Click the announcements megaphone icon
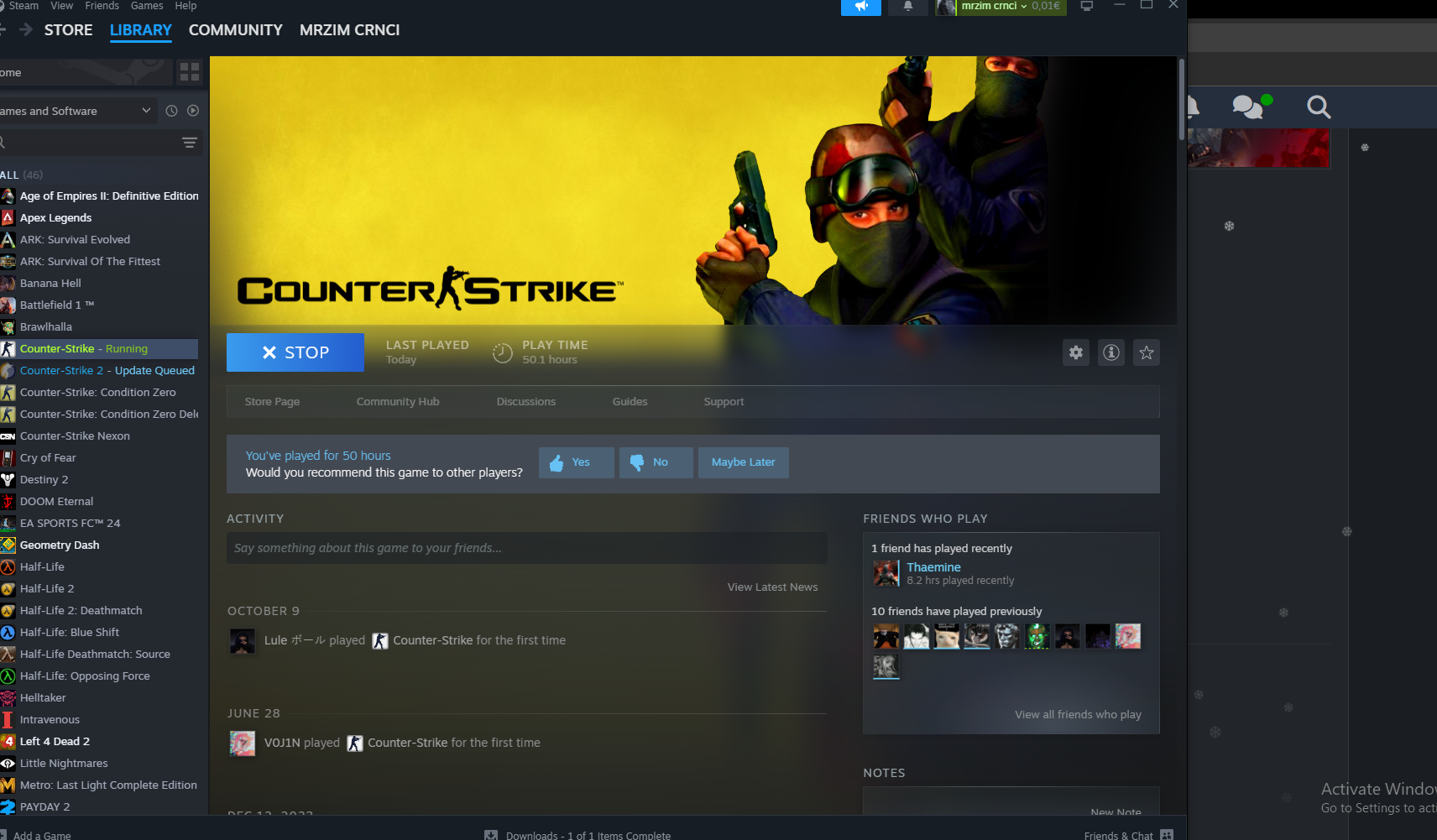 coord(860,7)
